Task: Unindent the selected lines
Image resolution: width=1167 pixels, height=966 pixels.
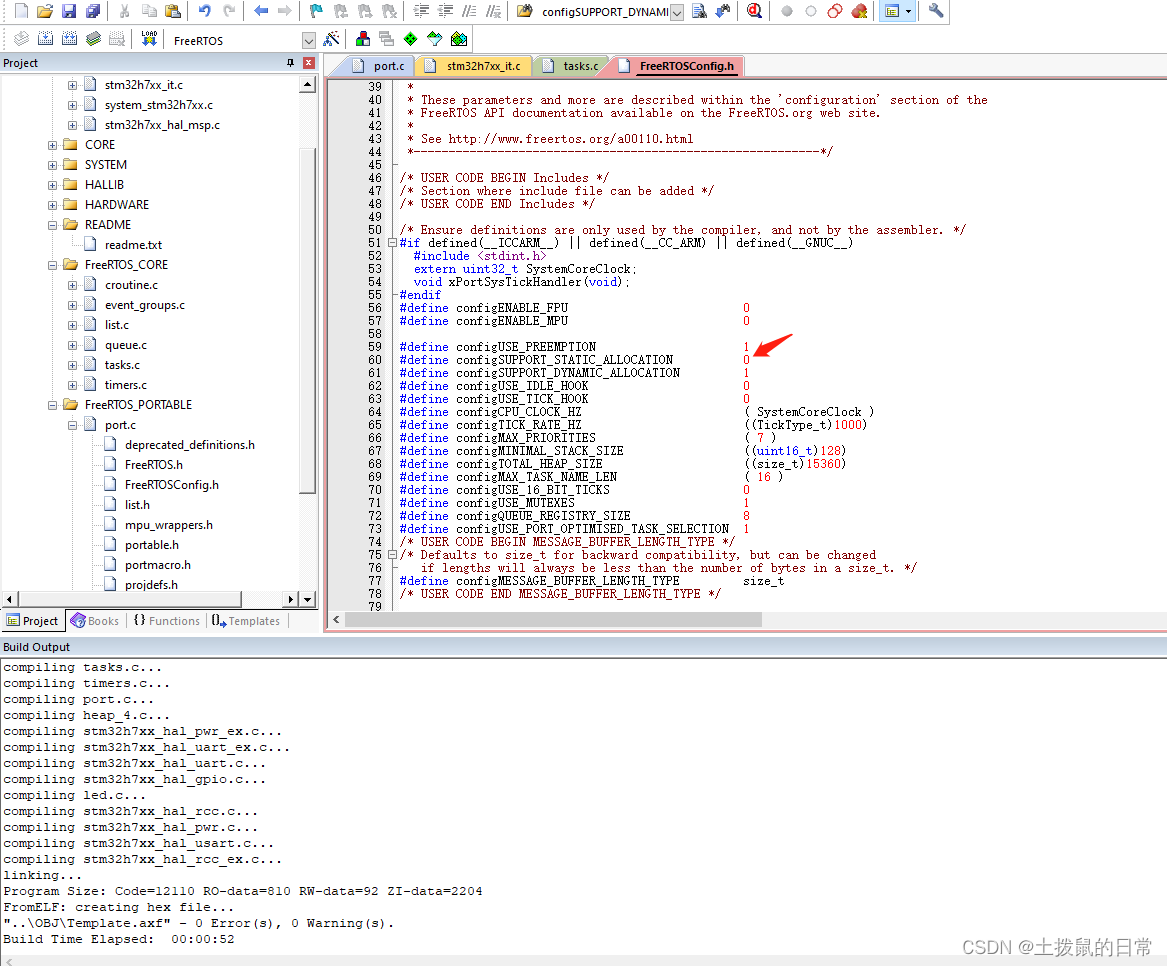Action: [x=445, y=11]
